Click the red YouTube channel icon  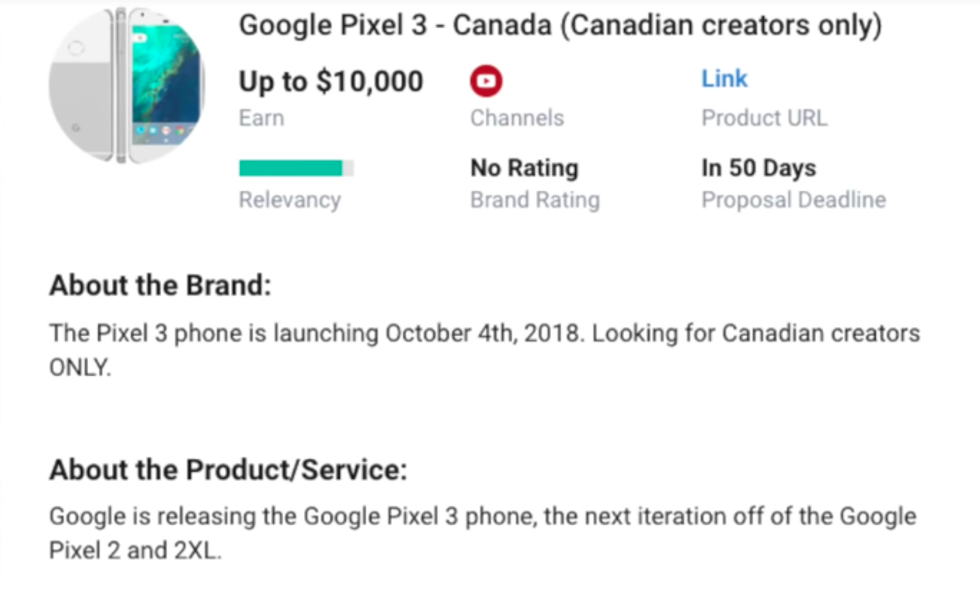486,81
